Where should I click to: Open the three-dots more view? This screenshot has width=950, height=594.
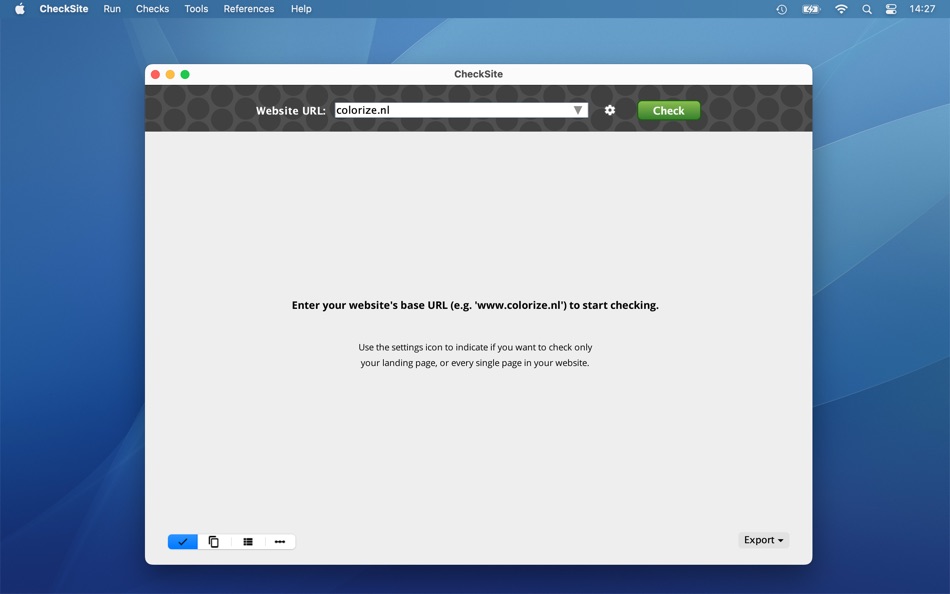pos(280,541)
